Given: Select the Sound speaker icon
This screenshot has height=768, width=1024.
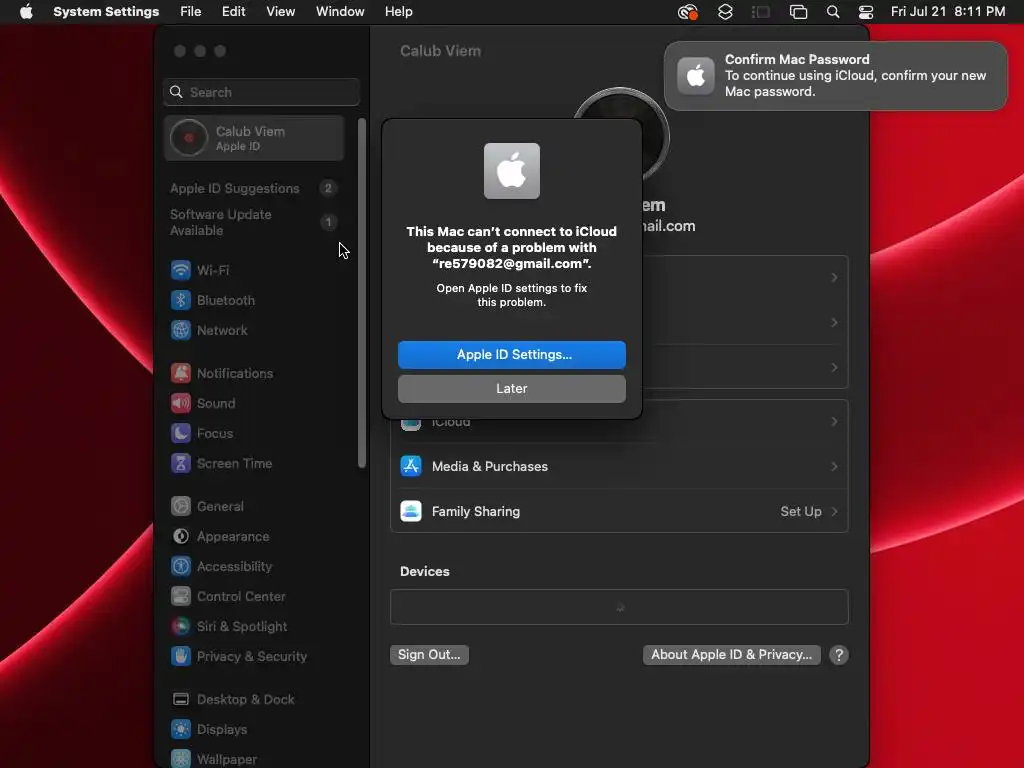Looking at the screenshot, I should 181,403.
